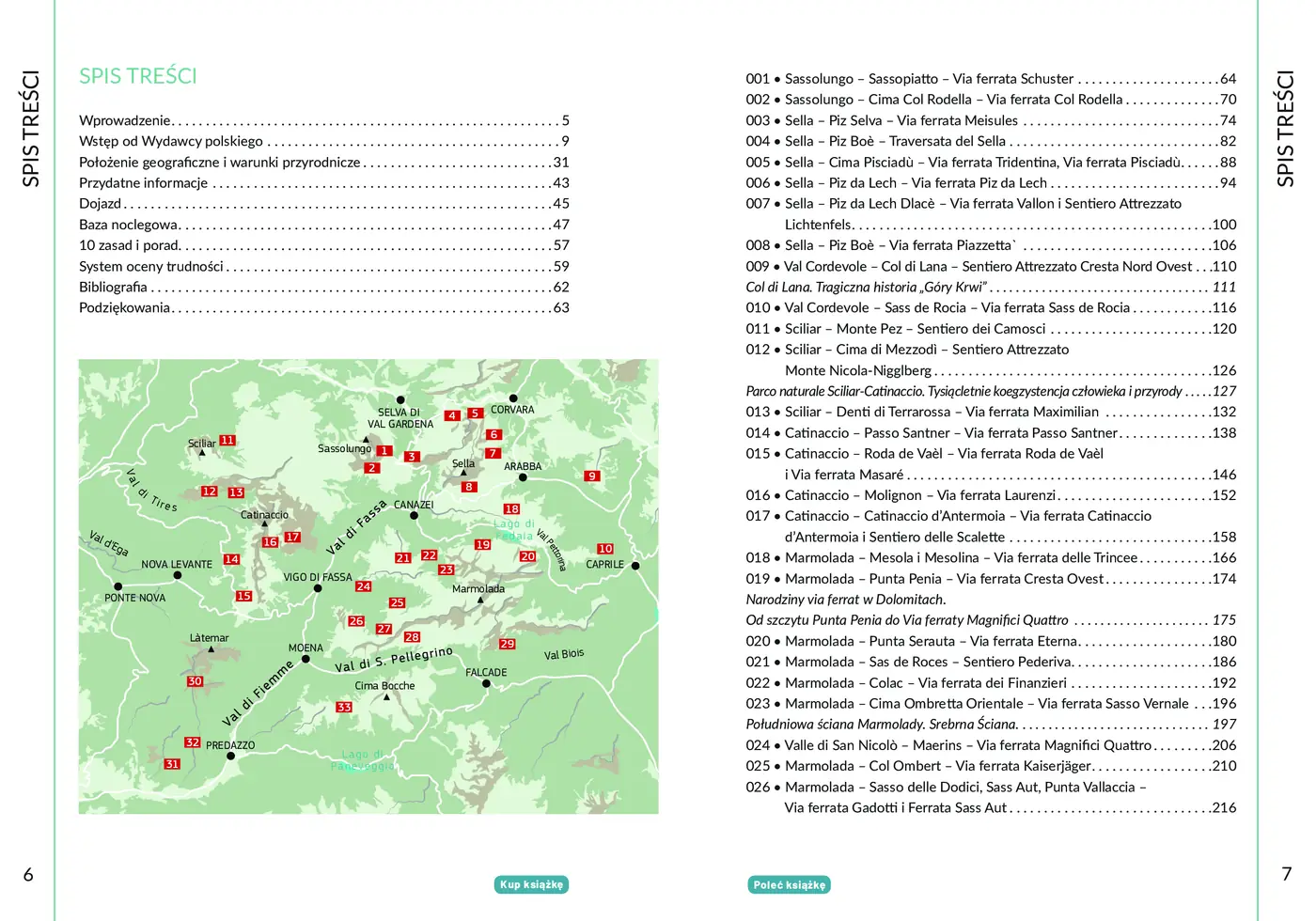Select the 'Przydatne informacje' entry
The height and width of the screenshot is (921, 1316).
point(324,183)
